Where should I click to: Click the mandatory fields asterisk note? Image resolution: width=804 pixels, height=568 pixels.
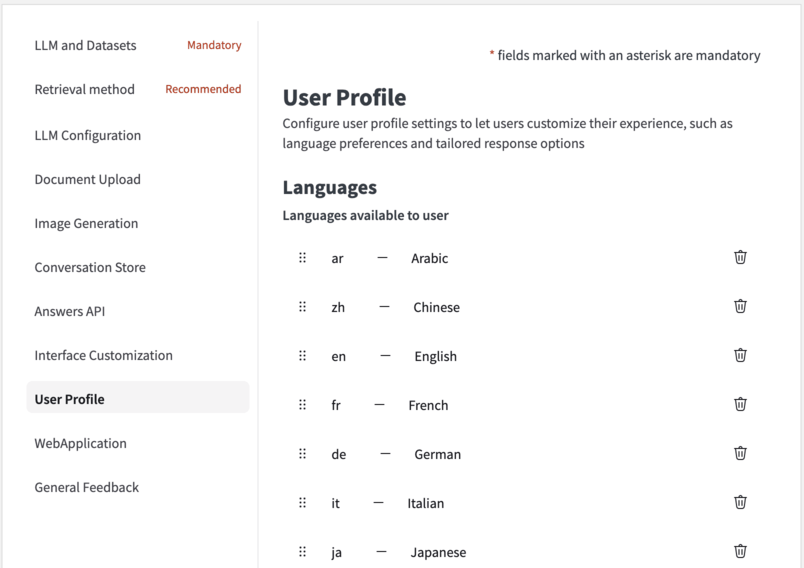click(x=625, y=55)
